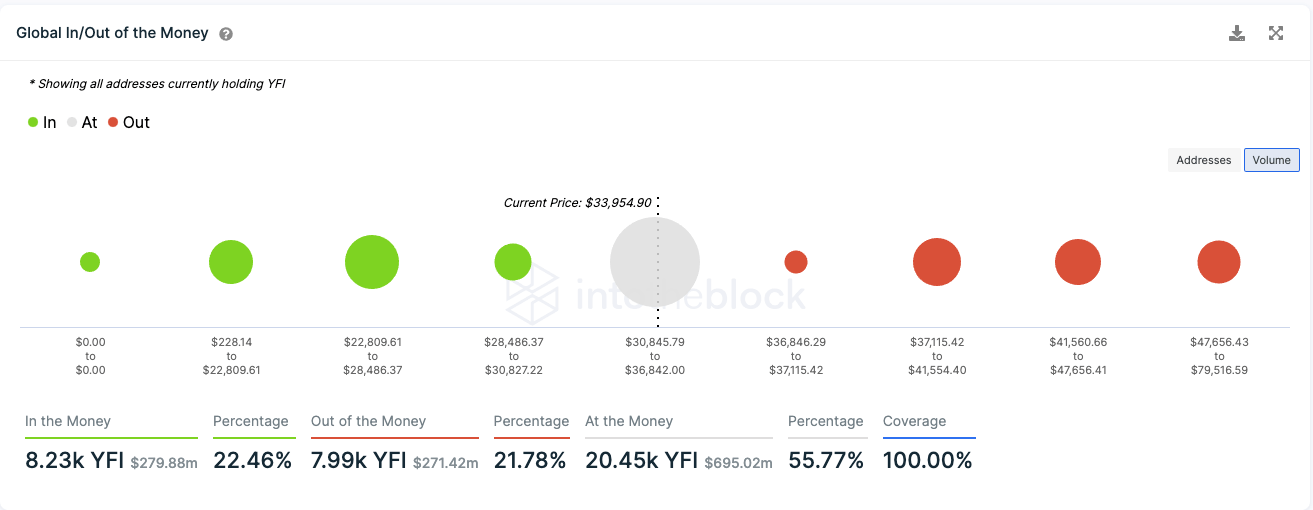Download the chart data
This screenshot has height=510, width=1313.
click(x=1237, y=33)
